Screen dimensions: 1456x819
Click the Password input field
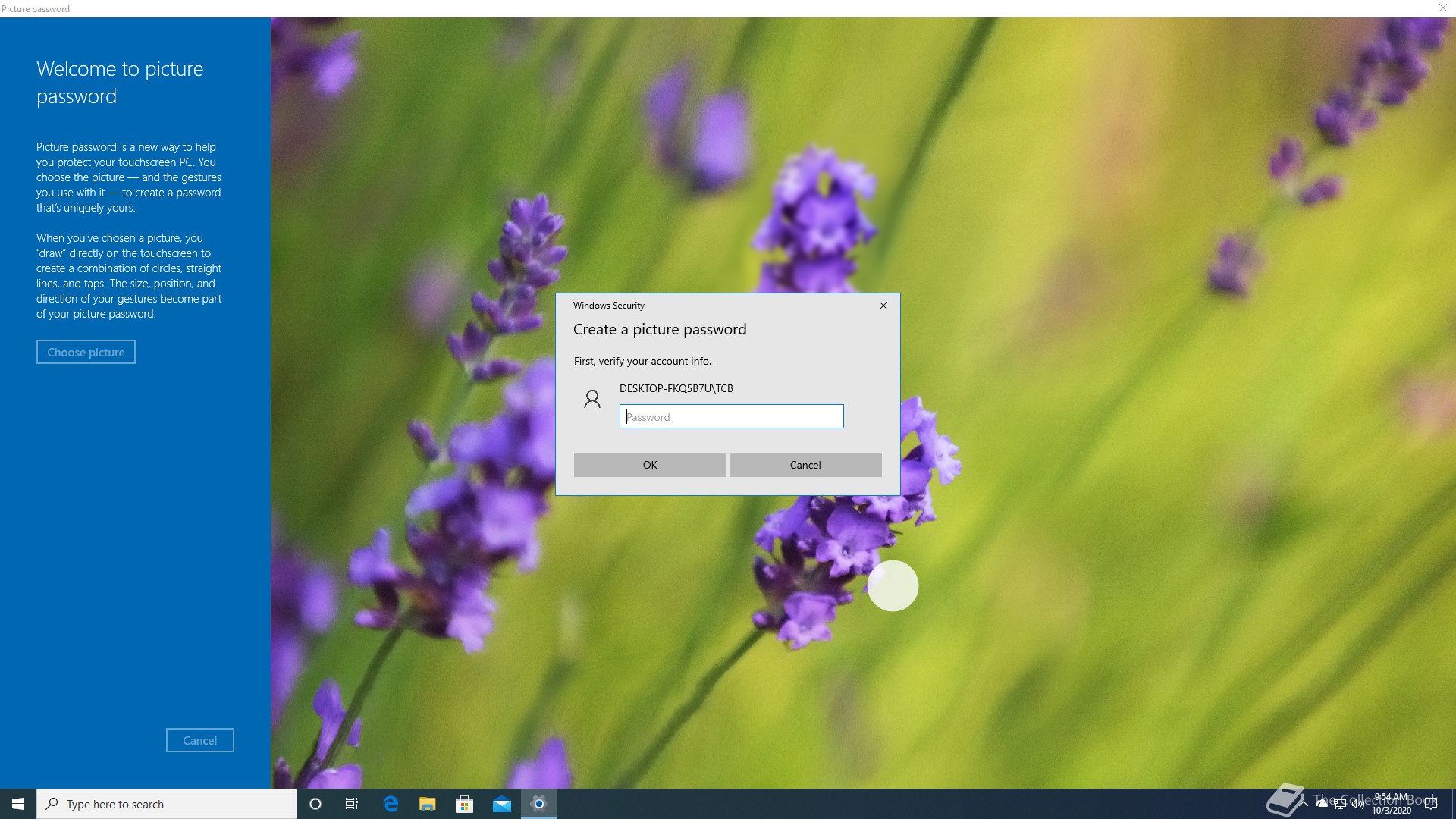click(731, 416)
